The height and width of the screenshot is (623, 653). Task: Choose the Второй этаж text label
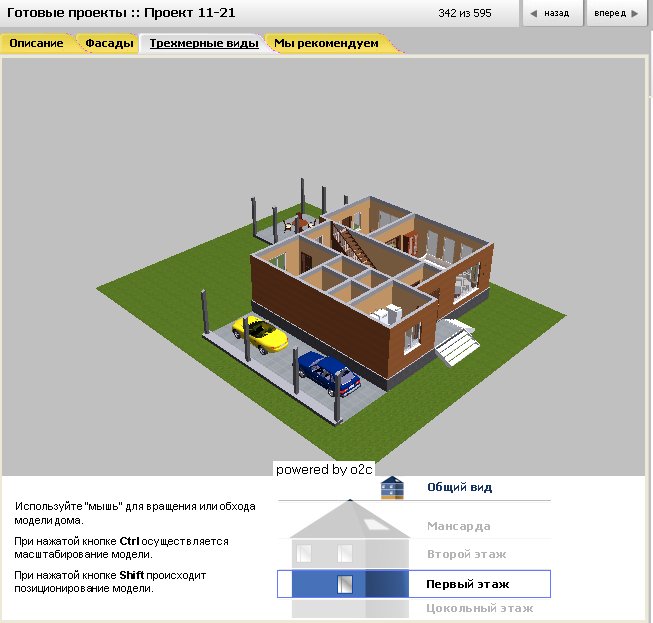[x=466, y=554]
